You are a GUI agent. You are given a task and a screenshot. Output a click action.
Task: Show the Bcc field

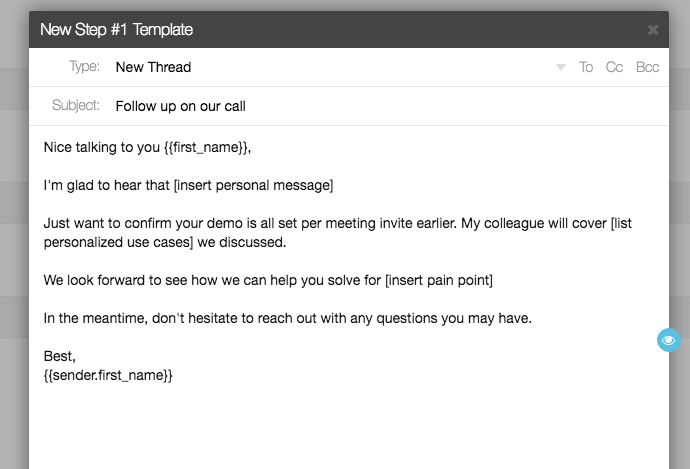pos(647,68)
